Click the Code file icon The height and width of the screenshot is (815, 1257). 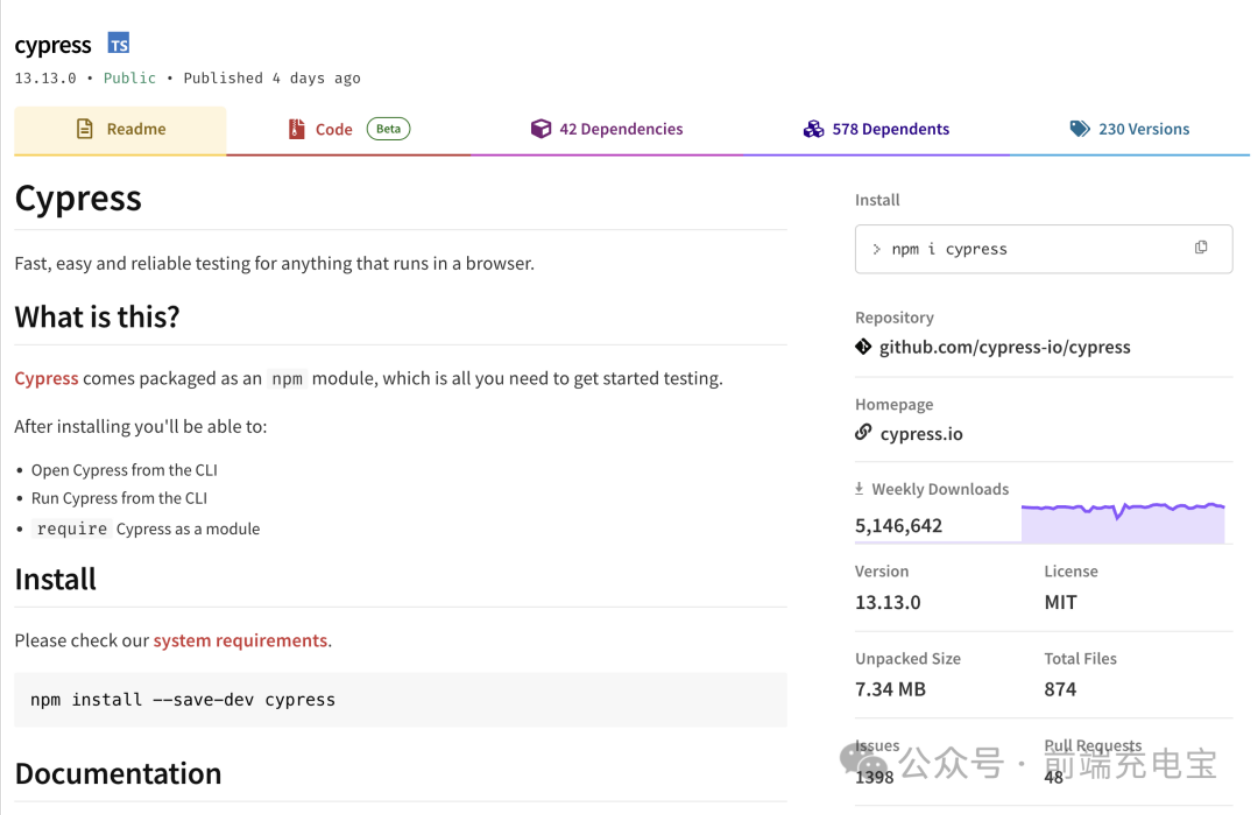click(x=296, y=129)
